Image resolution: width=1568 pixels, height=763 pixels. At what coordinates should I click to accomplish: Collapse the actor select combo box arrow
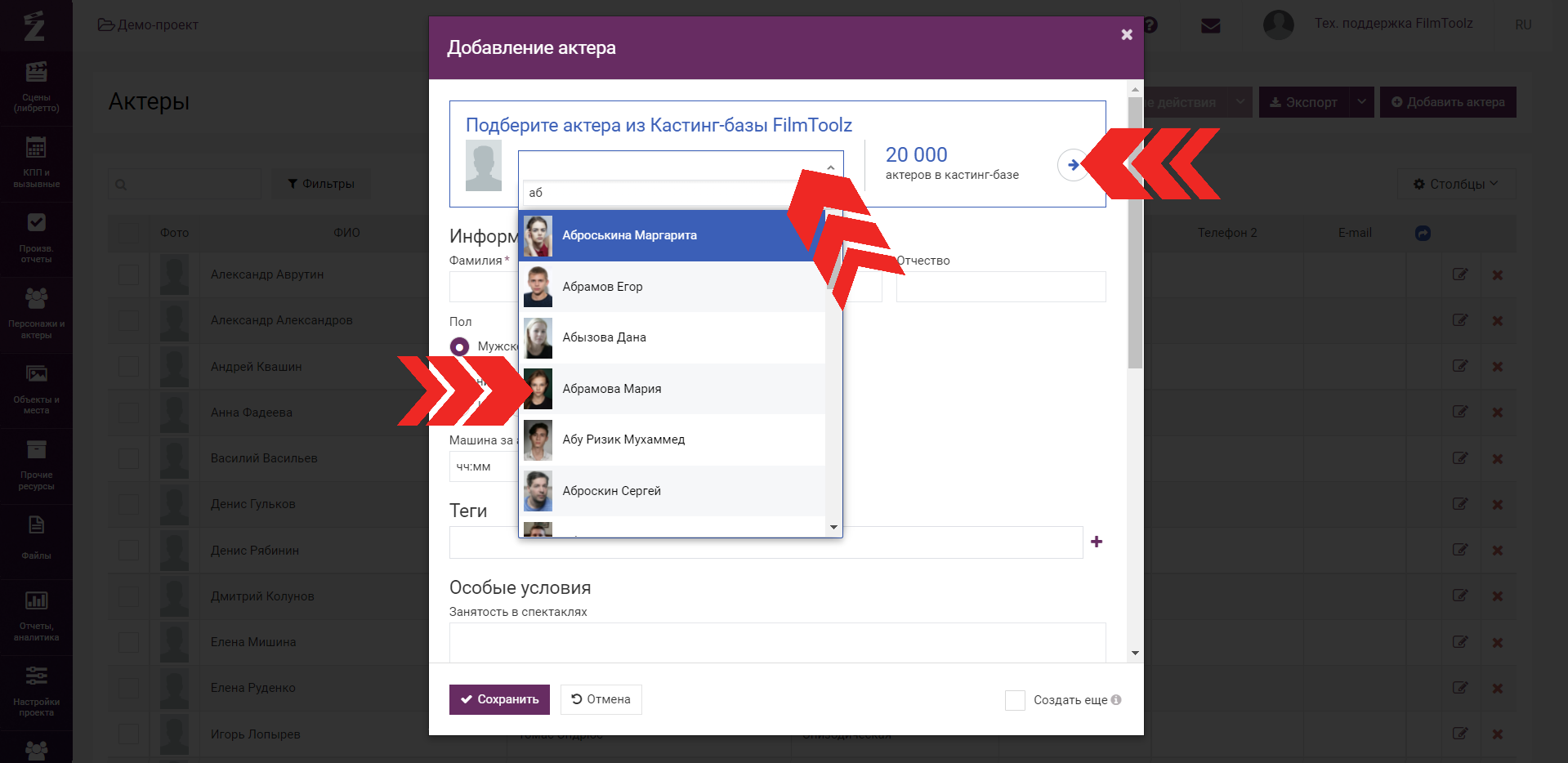pyautogui.click(x=830, y=167)
